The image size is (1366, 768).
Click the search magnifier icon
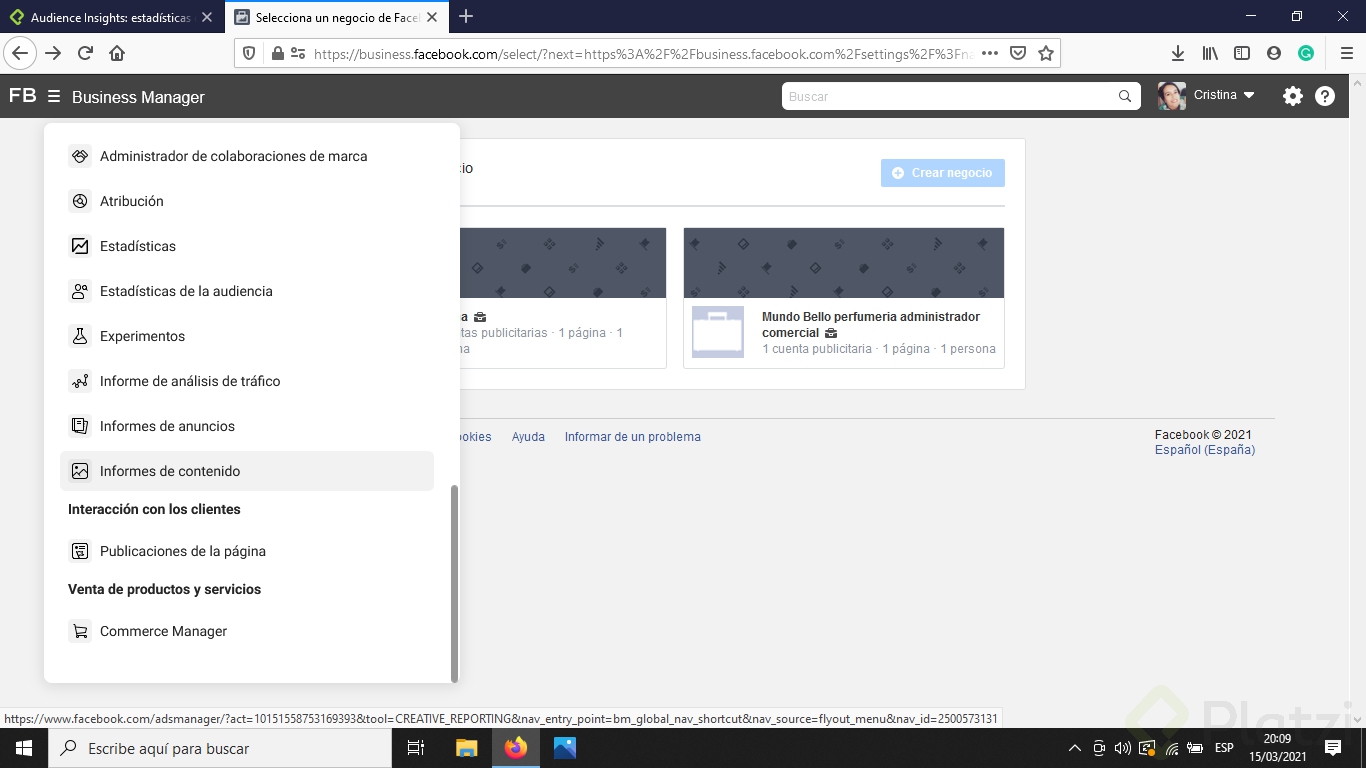pos(1125,96)
